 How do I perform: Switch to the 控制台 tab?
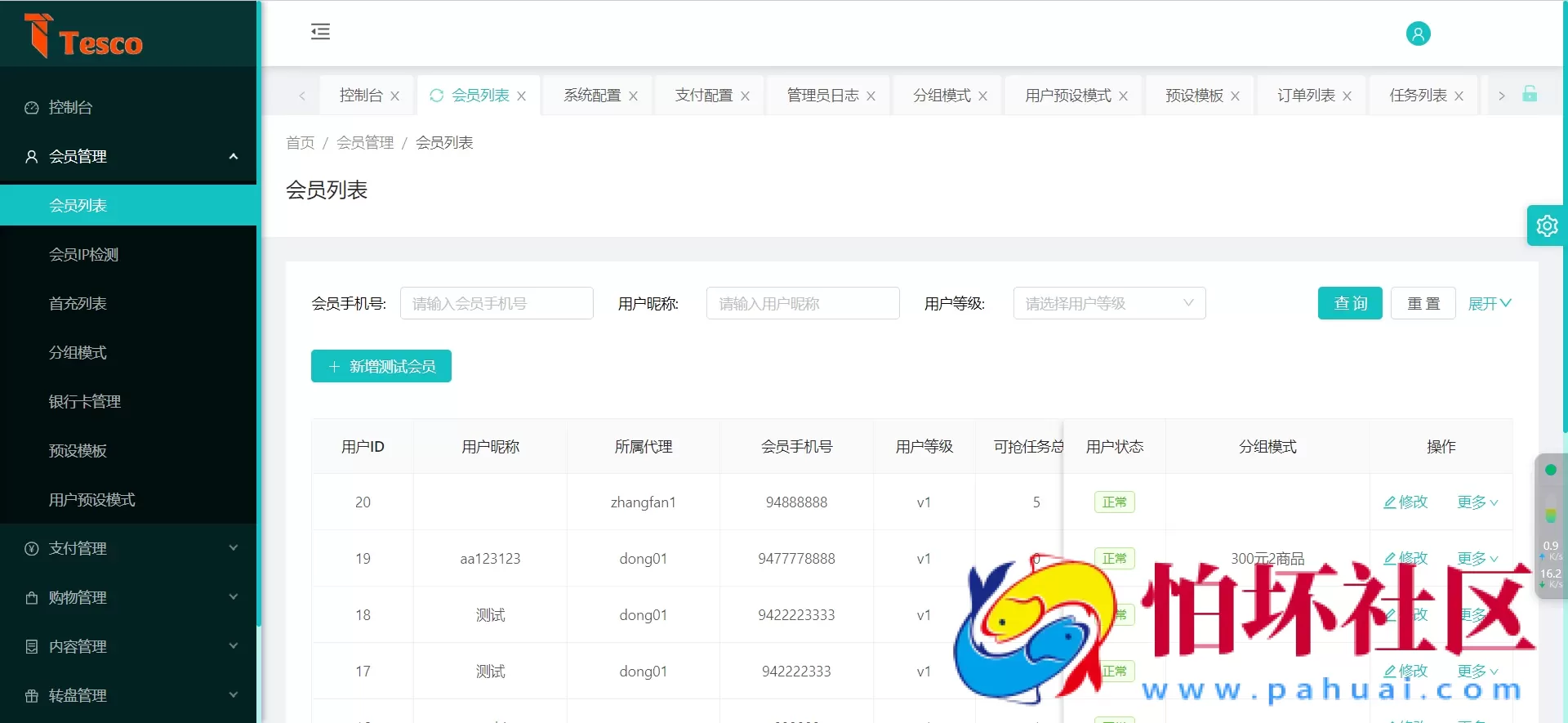361,96
